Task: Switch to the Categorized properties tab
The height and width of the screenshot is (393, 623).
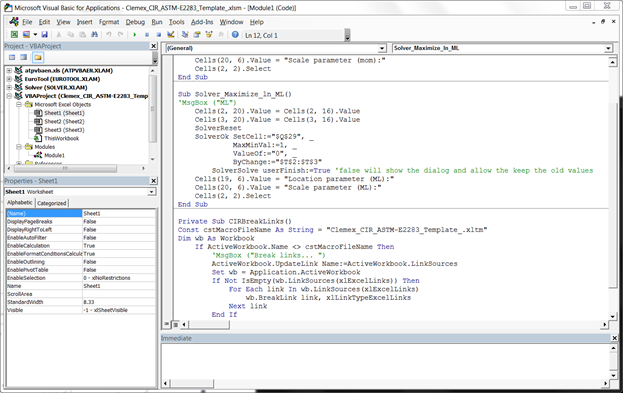Action: click(x=52, y=203)
